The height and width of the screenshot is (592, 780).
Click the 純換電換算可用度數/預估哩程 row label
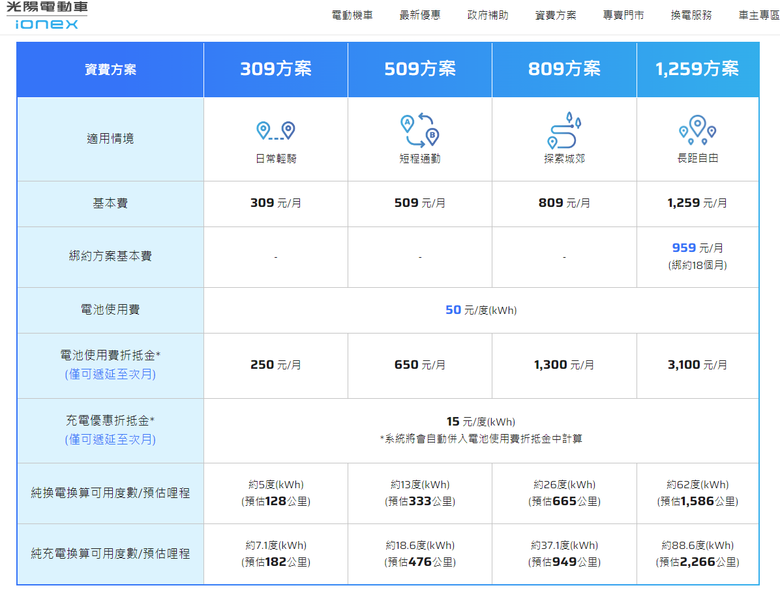point(110,493)
